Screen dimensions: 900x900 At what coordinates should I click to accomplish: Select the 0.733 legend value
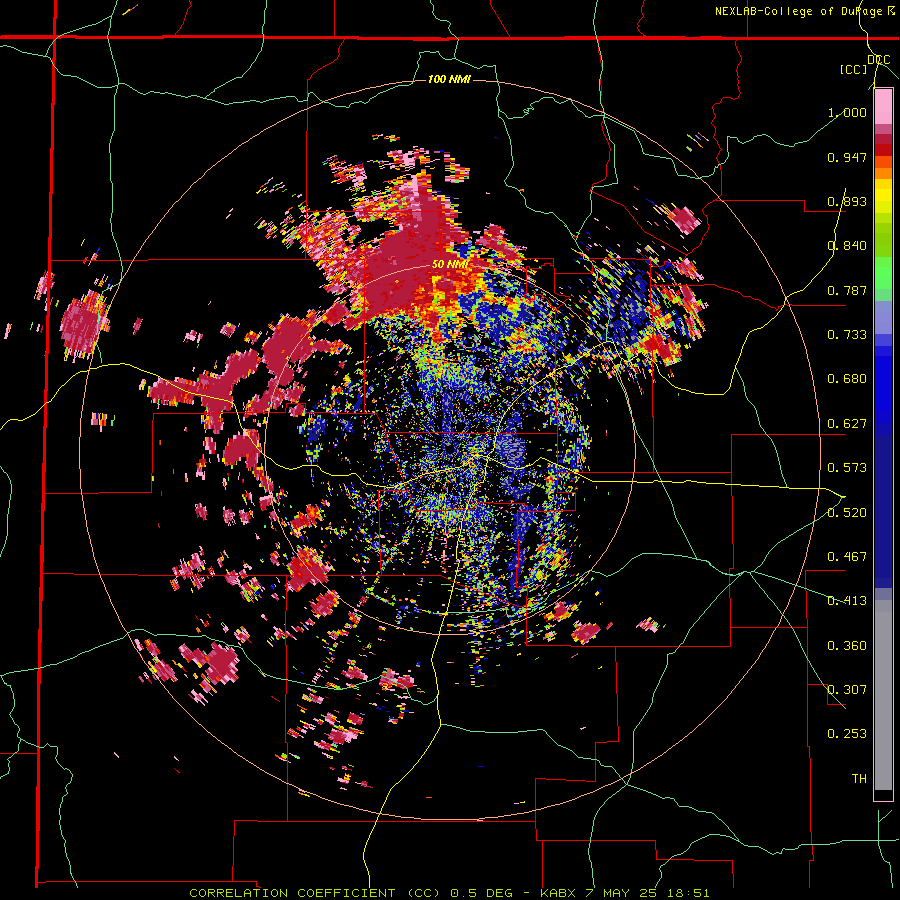coord(847,335)
